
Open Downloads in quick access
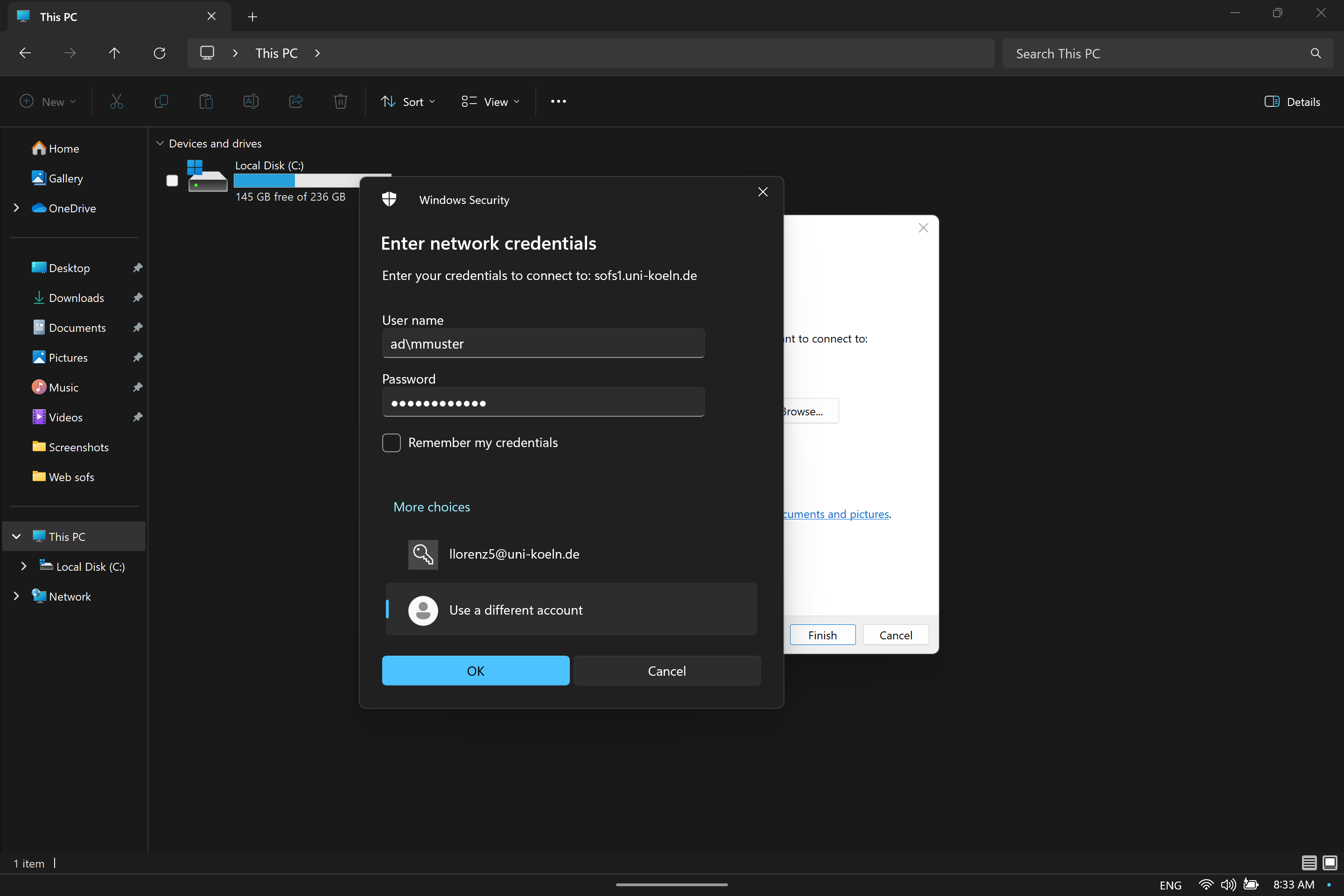(69, 298)
